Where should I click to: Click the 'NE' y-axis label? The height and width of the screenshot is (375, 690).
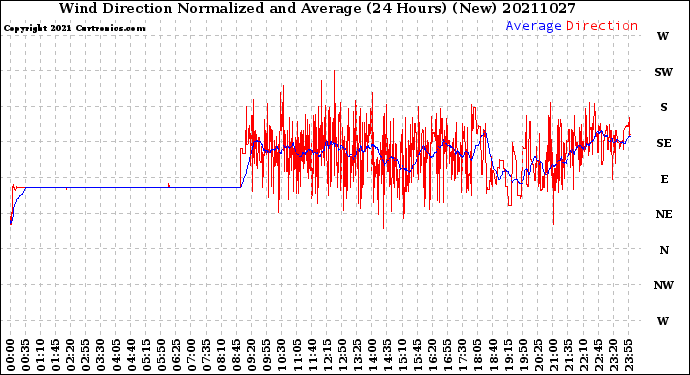(x=664, y=214)
